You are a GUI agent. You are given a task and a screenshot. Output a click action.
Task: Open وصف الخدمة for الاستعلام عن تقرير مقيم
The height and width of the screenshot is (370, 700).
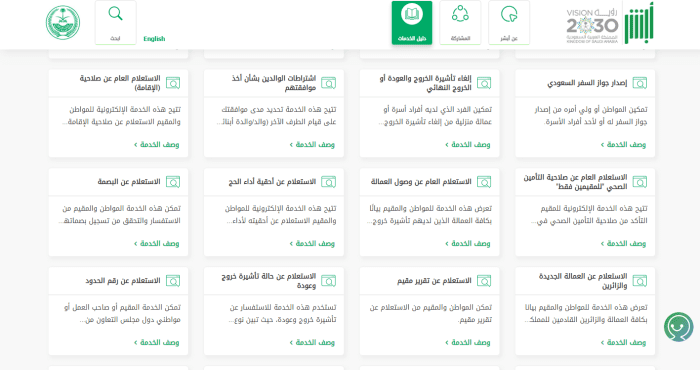(467, 343)
